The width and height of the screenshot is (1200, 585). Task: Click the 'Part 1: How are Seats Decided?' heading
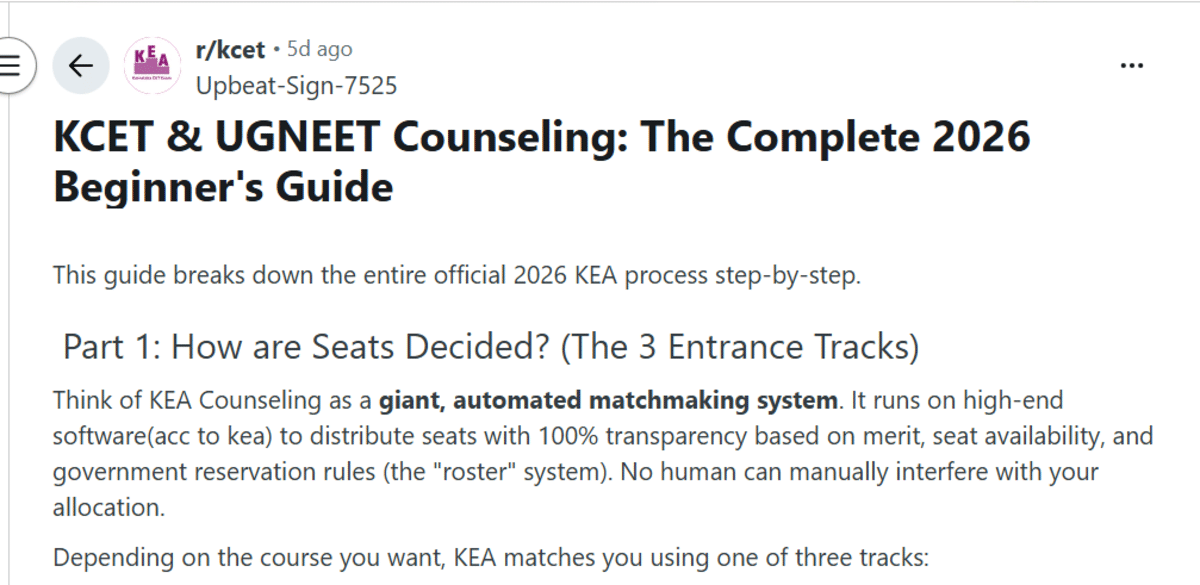point(306,347)
